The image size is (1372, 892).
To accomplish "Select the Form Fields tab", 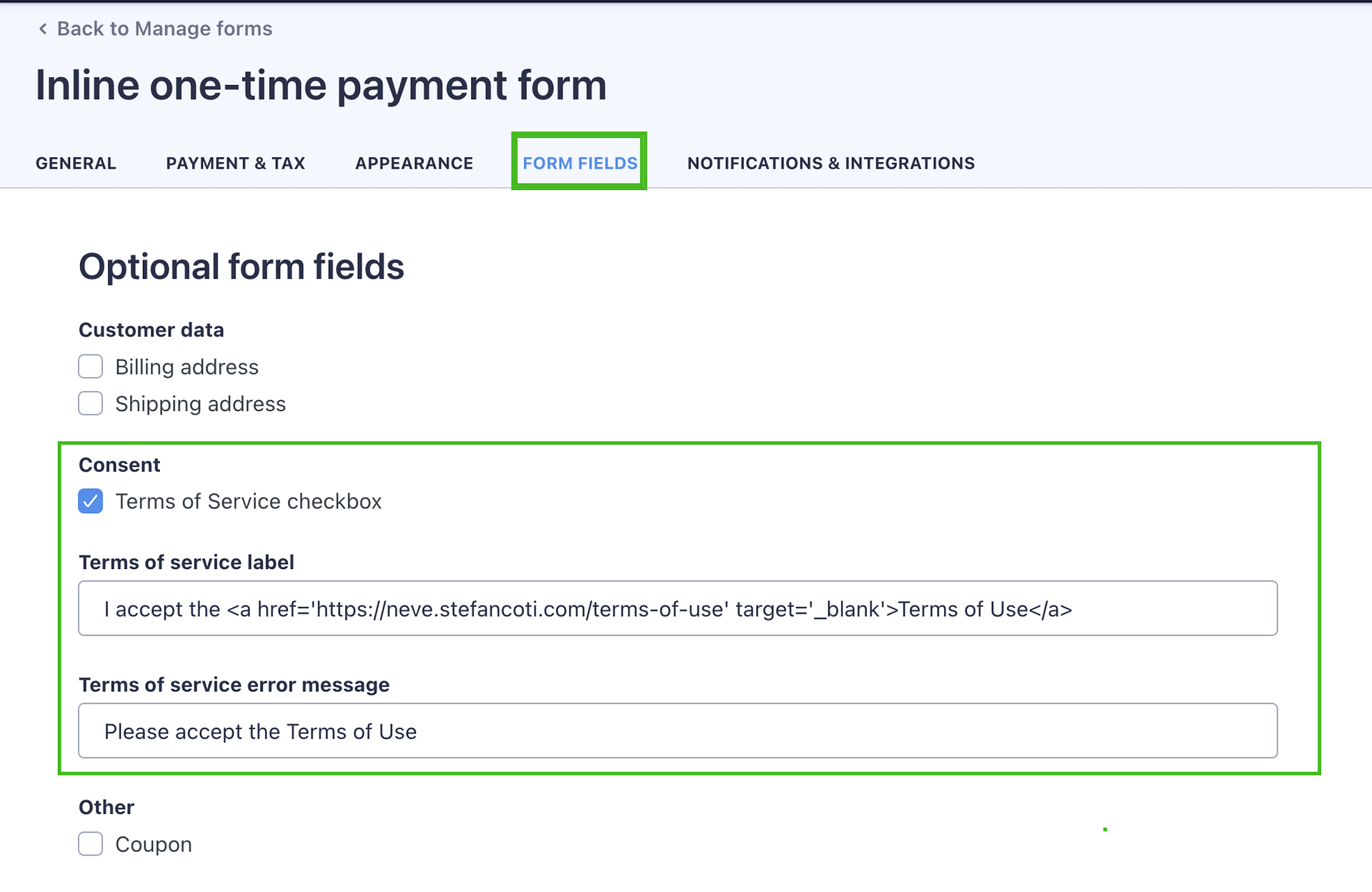I will (x=579, y=163).
